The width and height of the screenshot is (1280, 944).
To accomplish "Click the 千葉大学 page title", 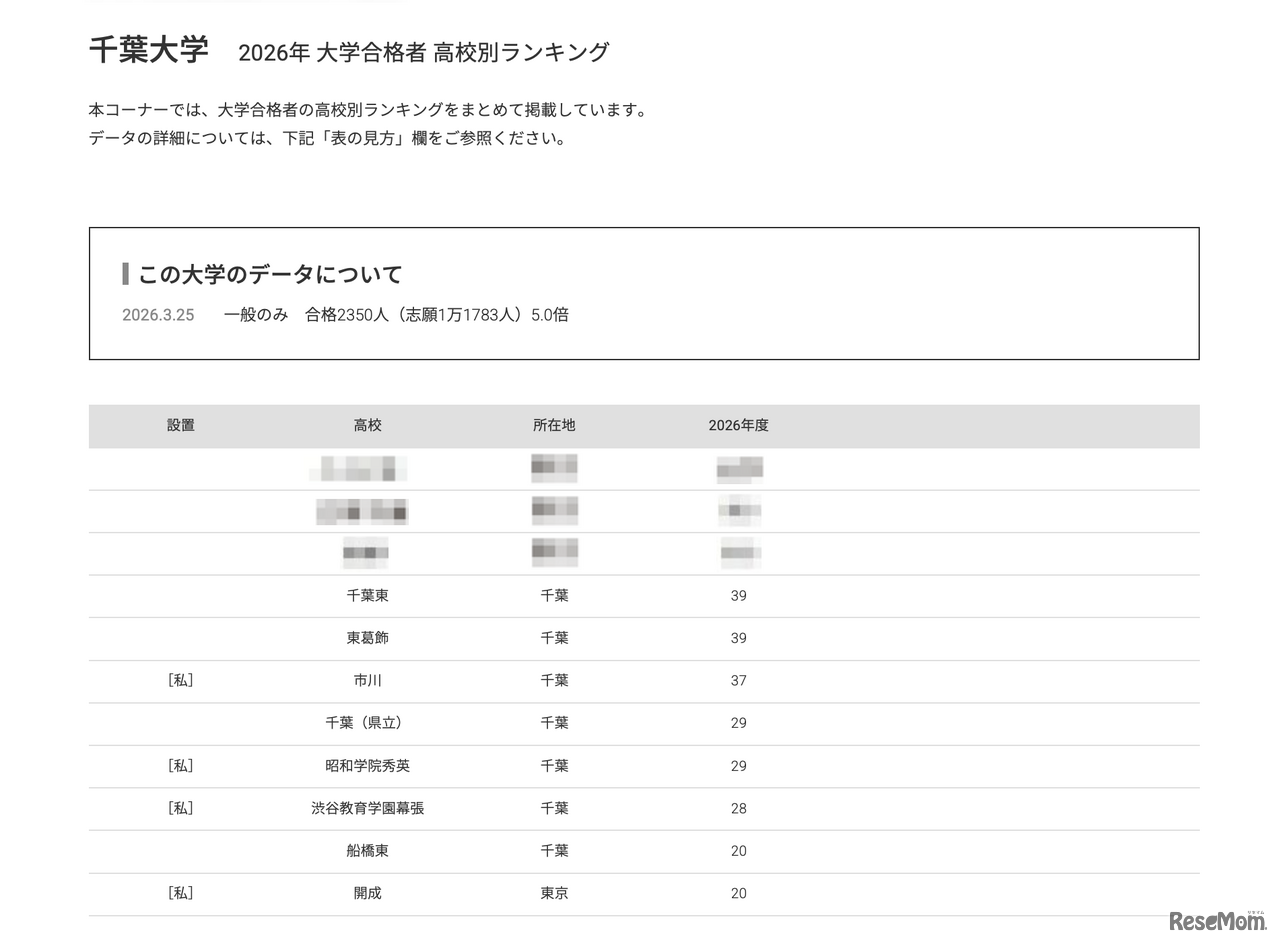I will (148, 50).
